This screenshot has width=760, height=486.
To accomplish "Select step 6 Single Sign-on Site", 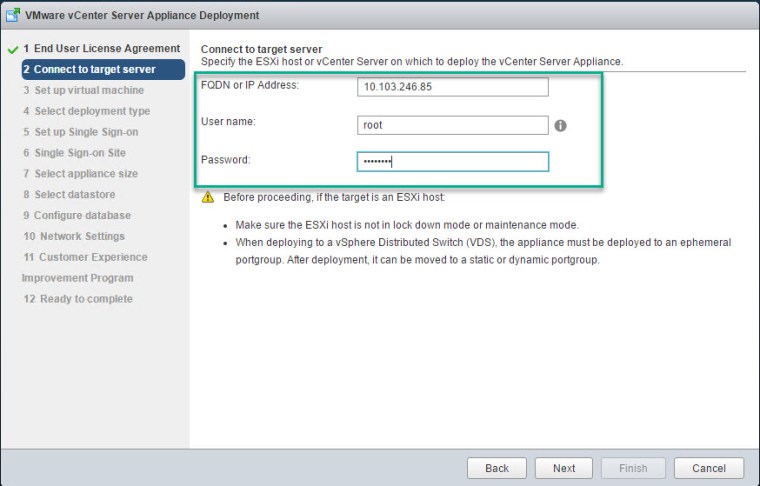I will click(75, 153).
